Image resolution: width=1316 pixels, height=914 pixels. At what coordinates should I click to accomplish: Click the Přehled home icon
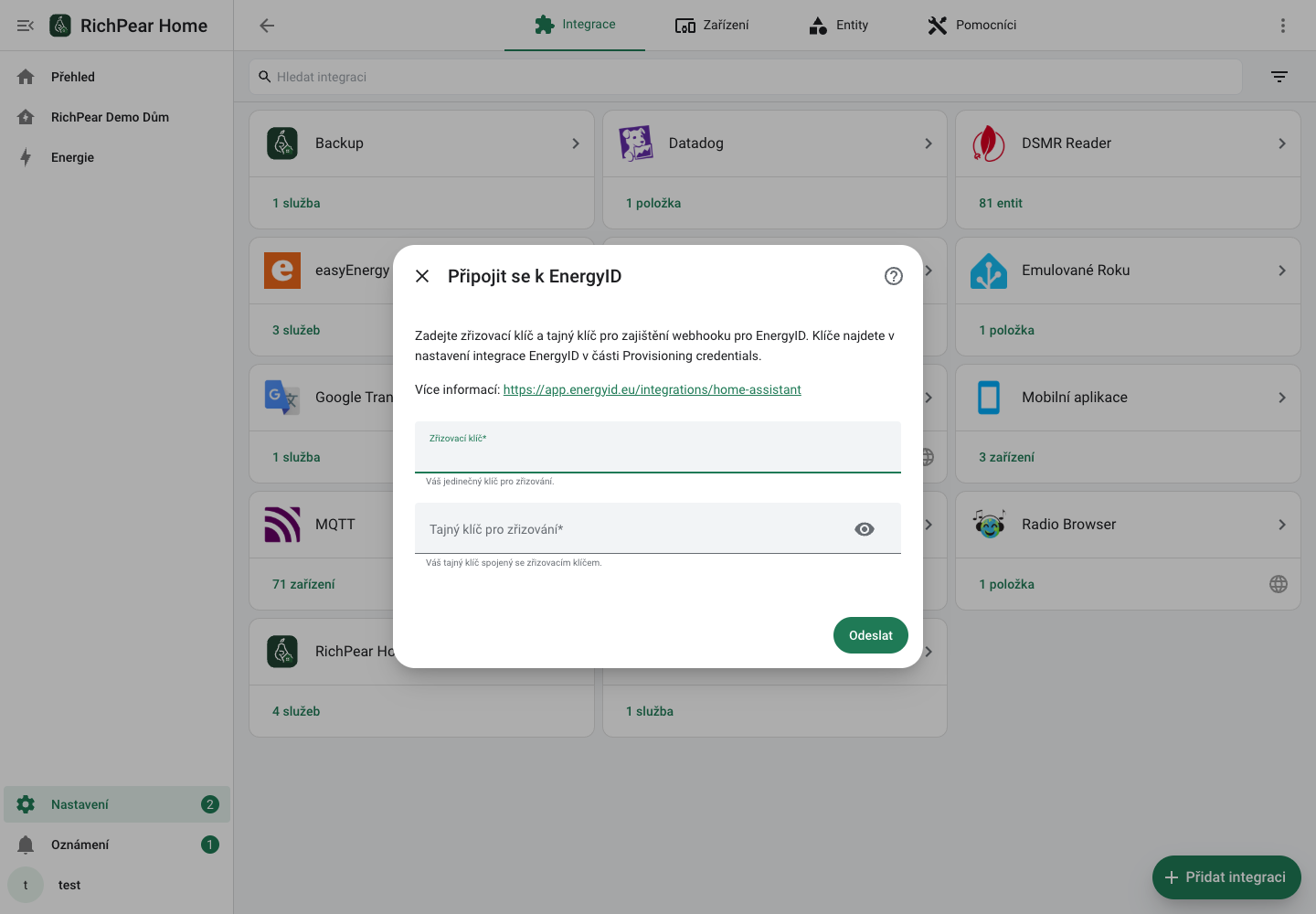[26, 77]
